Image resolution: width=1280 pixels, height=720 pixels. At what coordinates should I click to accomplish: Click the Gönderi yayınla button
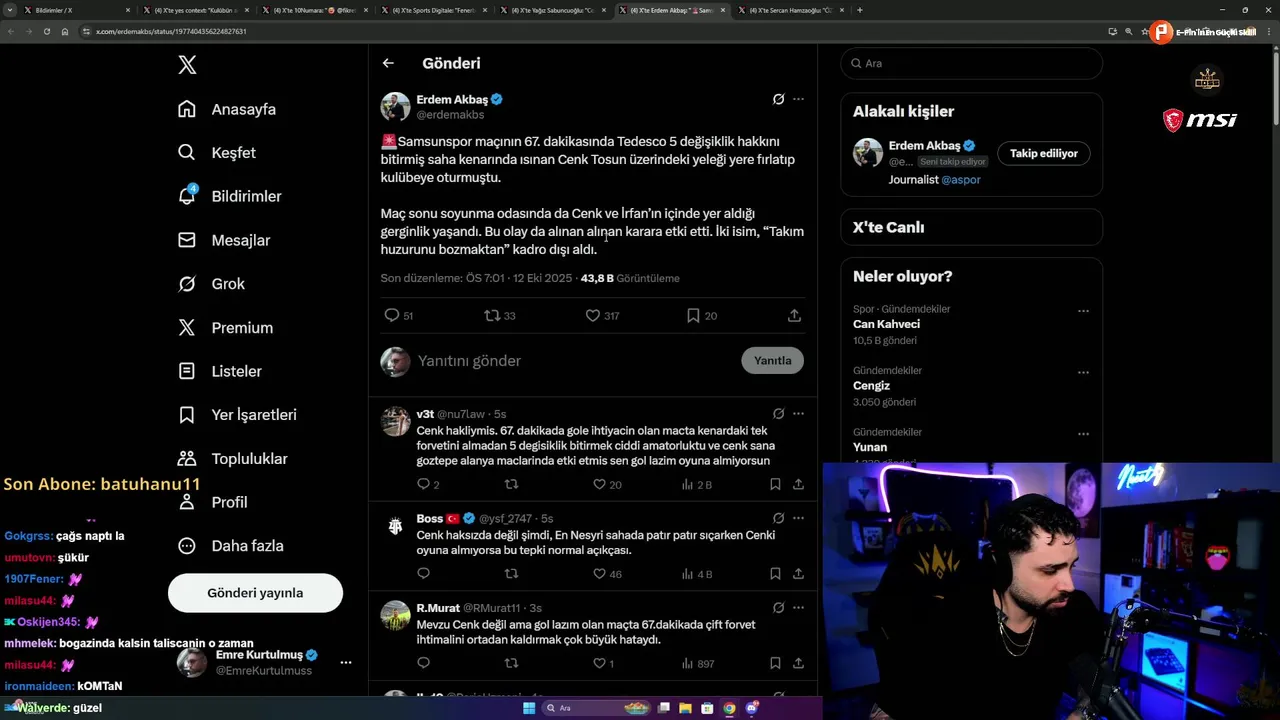pos(255,593)
